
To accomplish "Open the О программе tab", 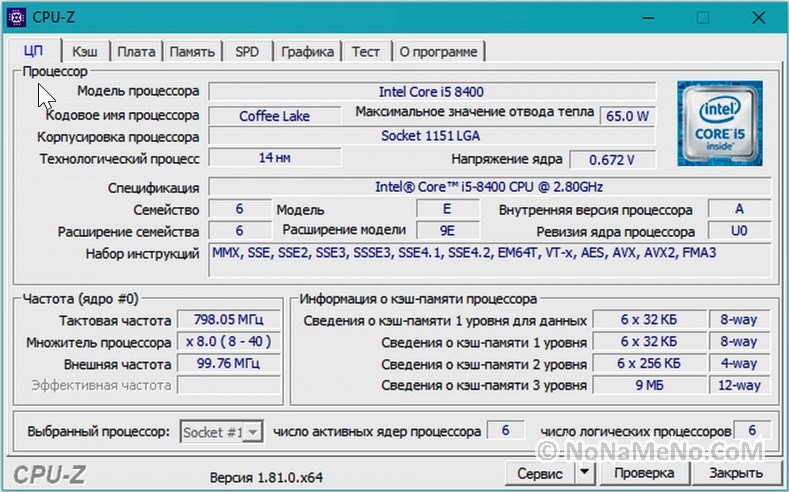I will click(438, 51).
